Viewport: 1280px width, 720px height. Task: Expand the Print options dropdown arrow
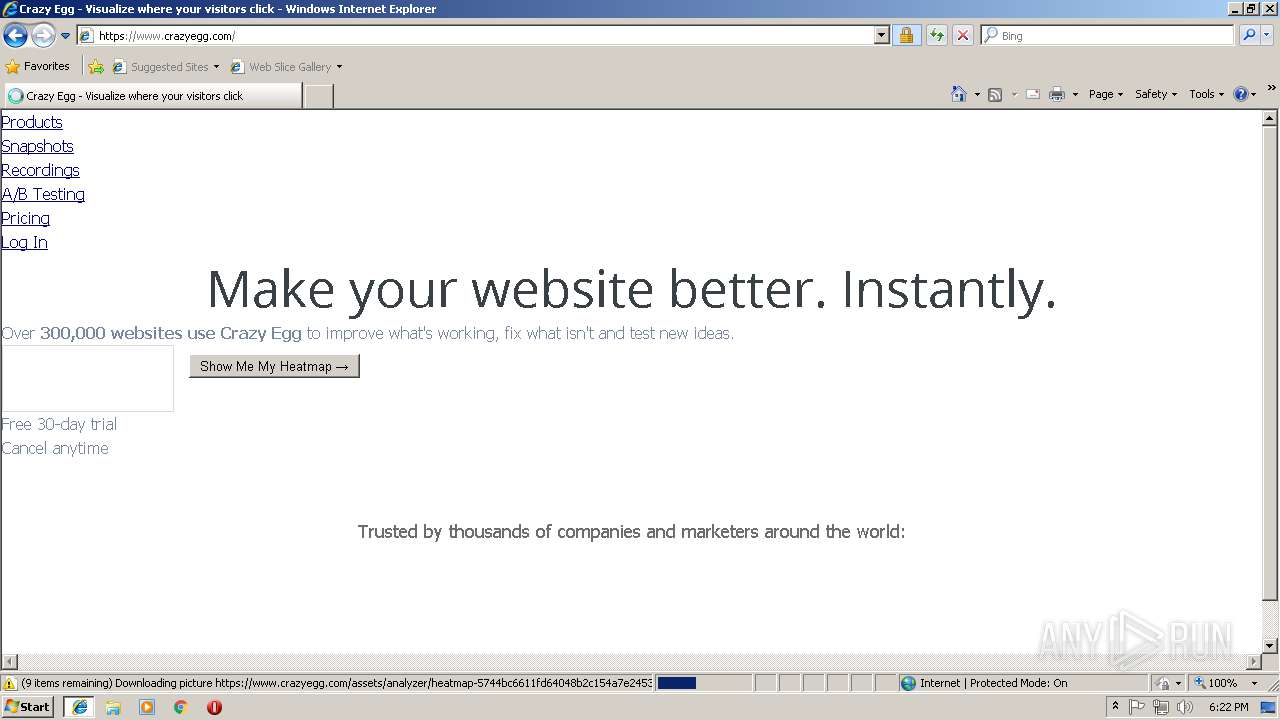(1075, 94)
